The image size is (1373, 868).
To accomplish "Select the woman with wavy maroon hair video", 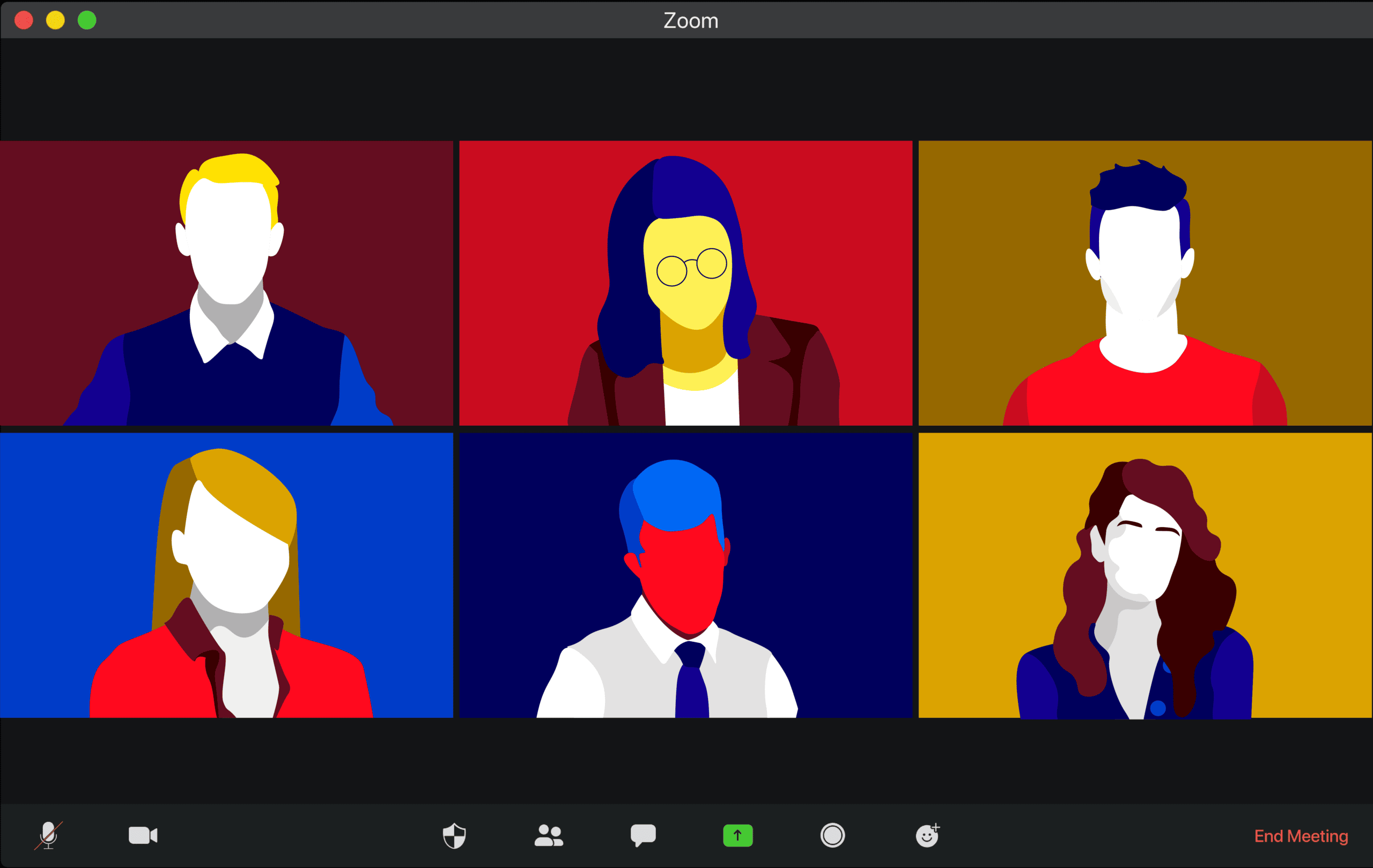I will [1145, 575].
